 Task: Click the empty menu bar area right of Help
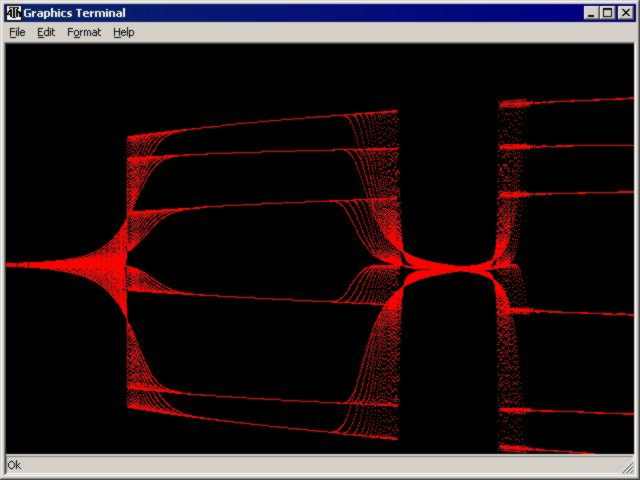[380, 32]
